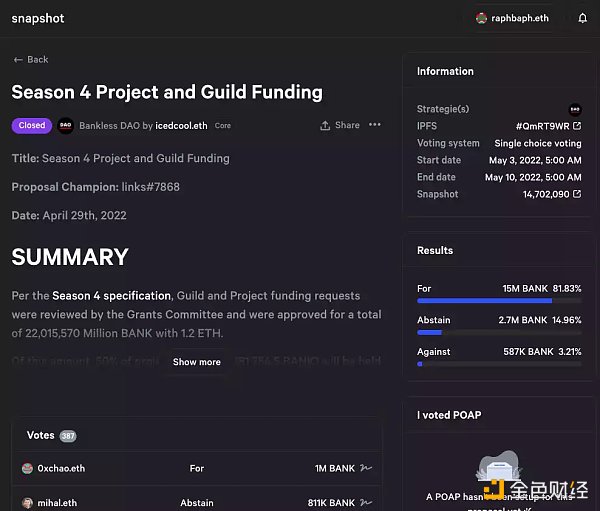The height and width of the screenshot is (511, 600).
Task: Open the mihal.eth voter profile
Action: coord(57,503)
